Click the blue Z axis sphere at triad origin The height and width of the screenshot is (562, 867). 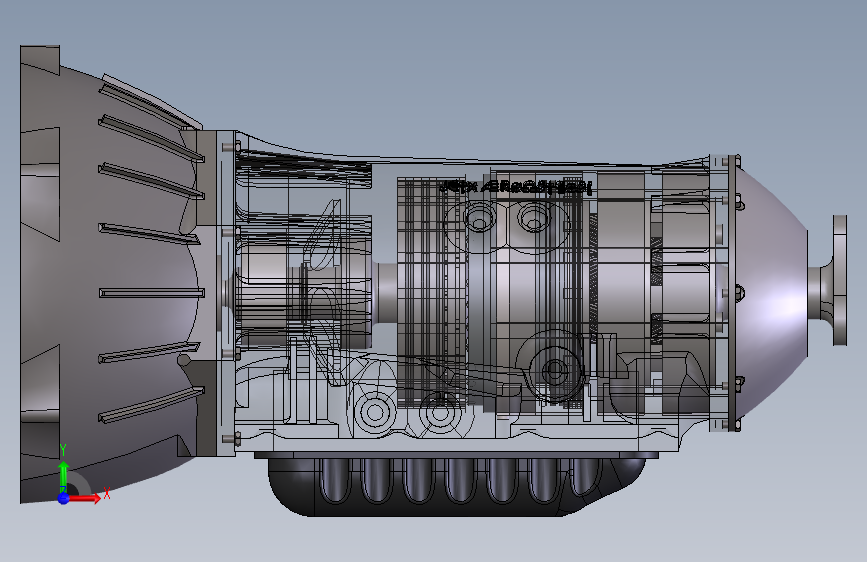[64, 498]
